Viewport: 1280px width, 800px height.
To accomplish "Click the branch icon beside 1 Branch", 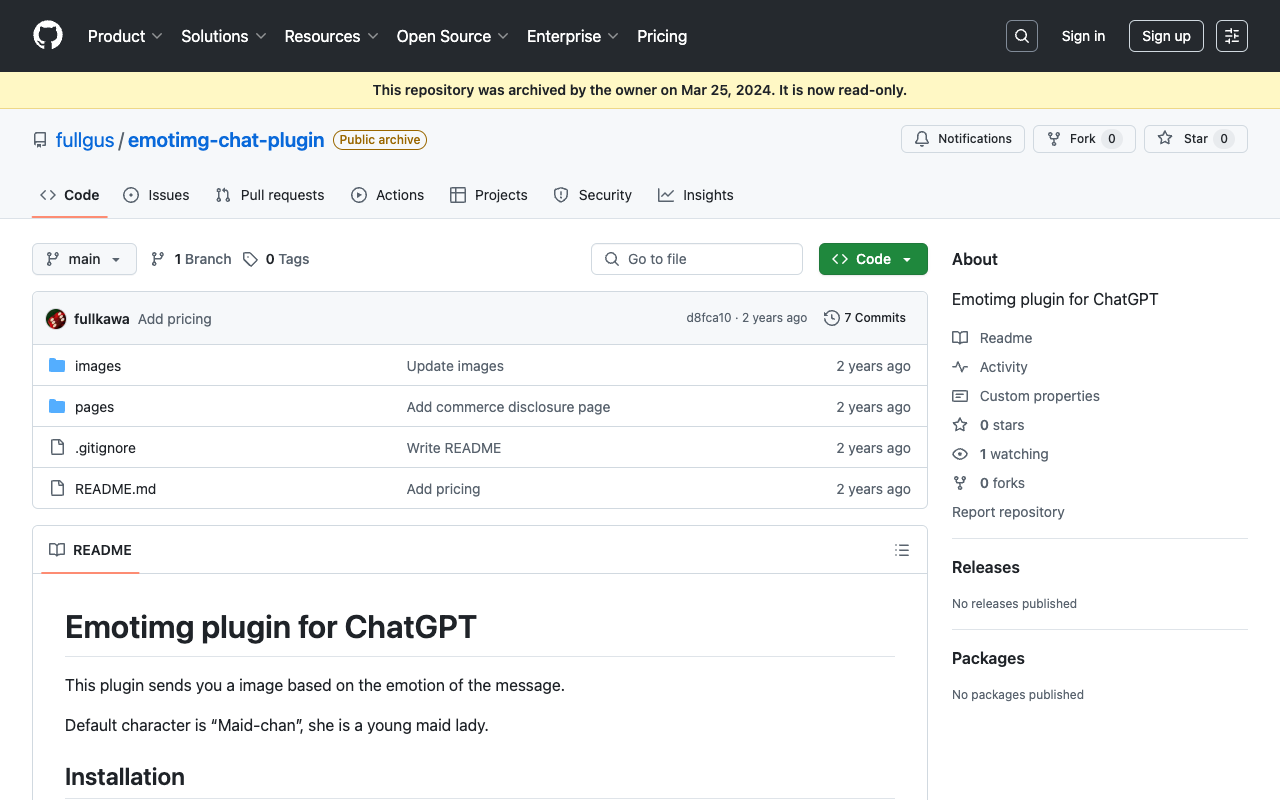I will [x=158, y=259].
